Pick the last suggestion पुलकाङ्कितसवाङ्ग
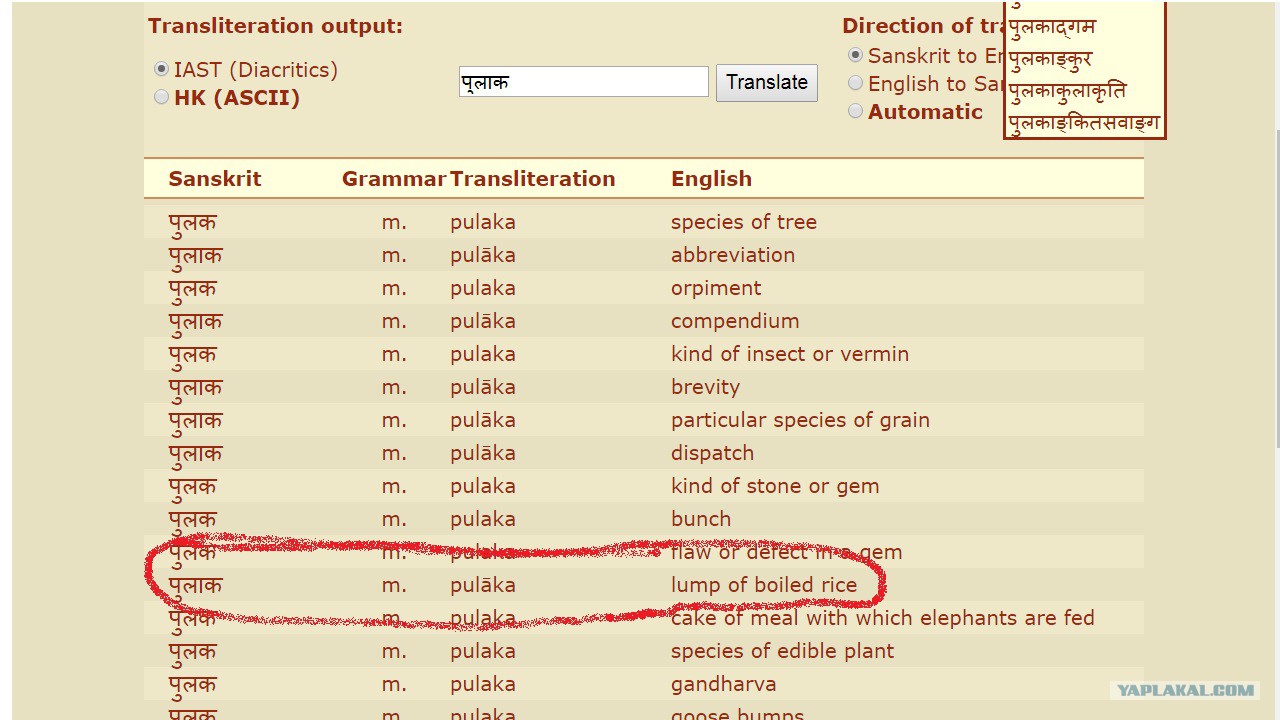1280x720 pixels. click(x=1084, y=124)
